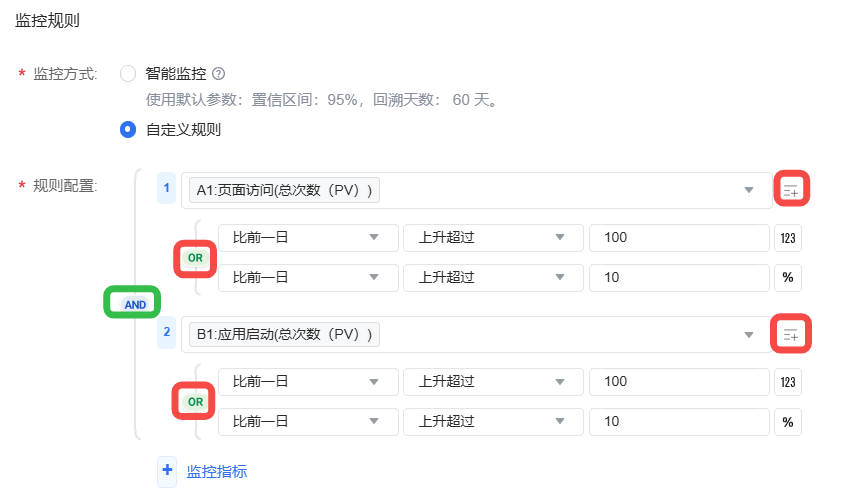Expand first 上升超过 dropdown in rule 2
Image resolution: width=854 pixels, height=500 pixels.
(x=493, y=382)
